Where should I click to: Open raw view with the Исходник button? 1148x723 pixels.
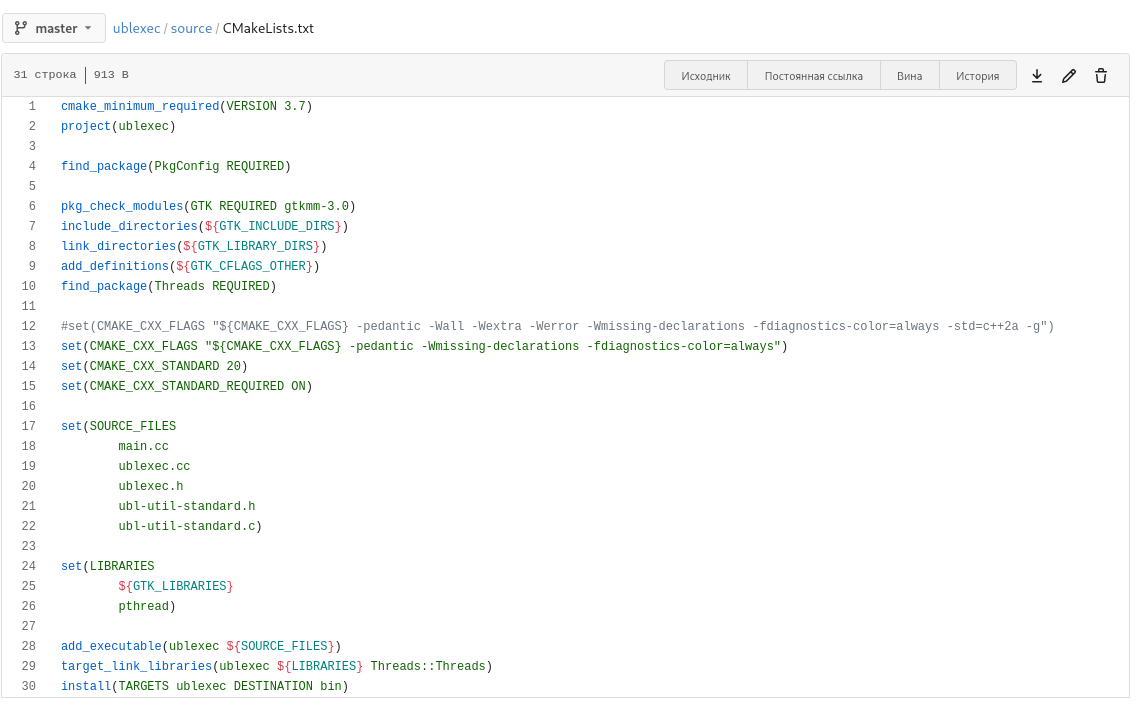[x=706, y=76]
